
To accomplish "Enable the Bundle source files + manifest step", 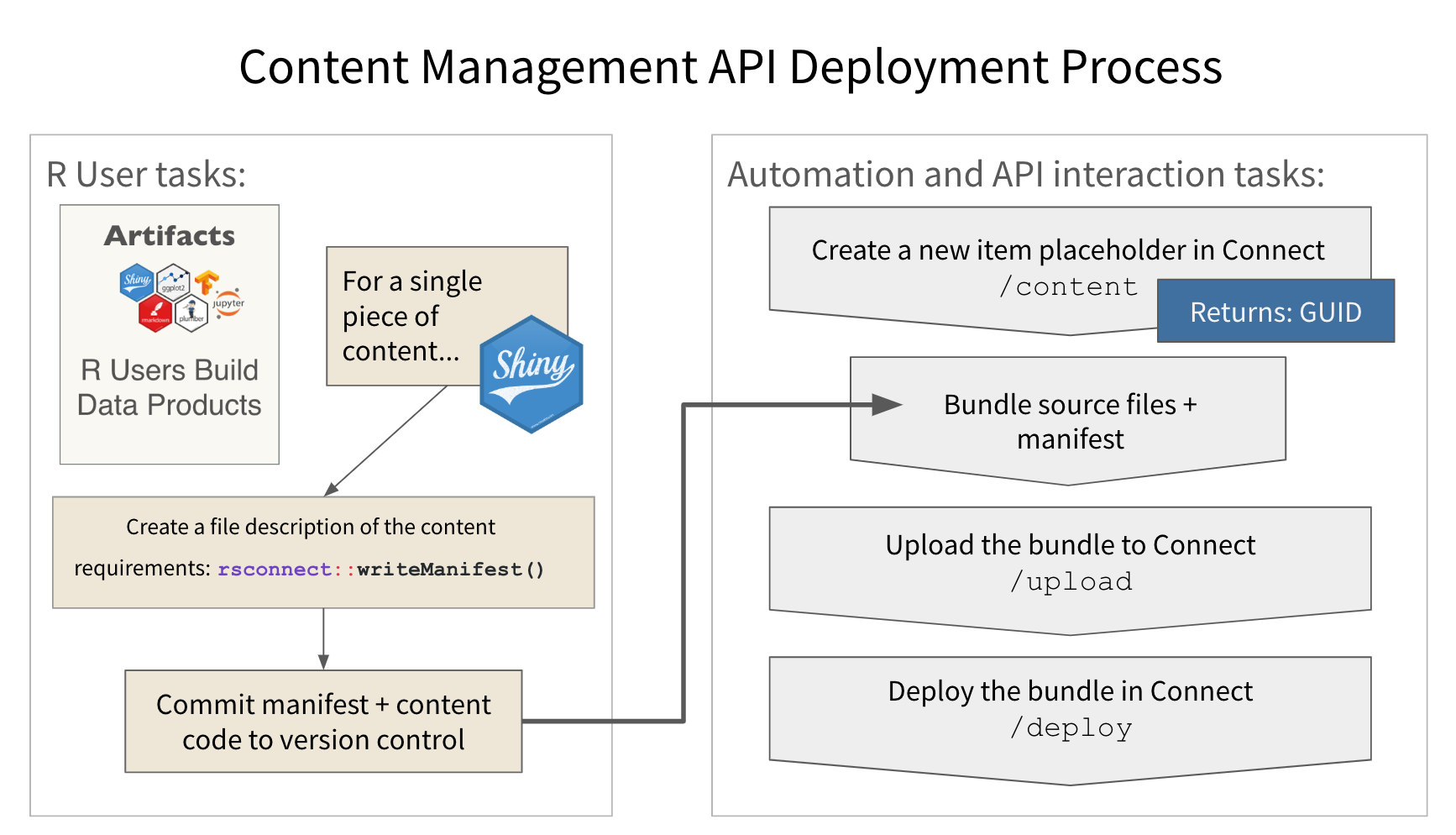I will coord(1070,420).
